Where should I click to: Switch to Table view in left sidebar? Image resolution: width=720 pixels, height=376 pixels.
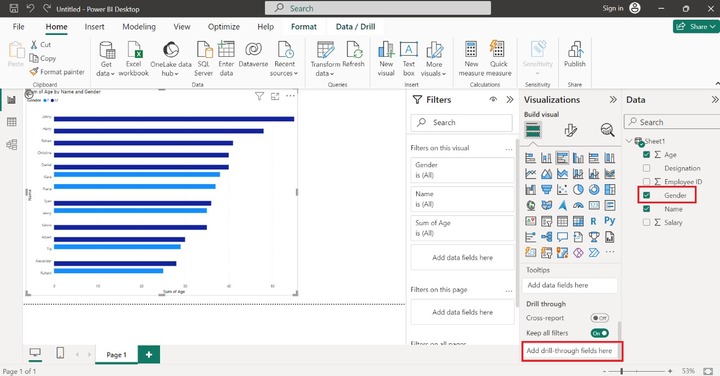click(x=11, y=122)
